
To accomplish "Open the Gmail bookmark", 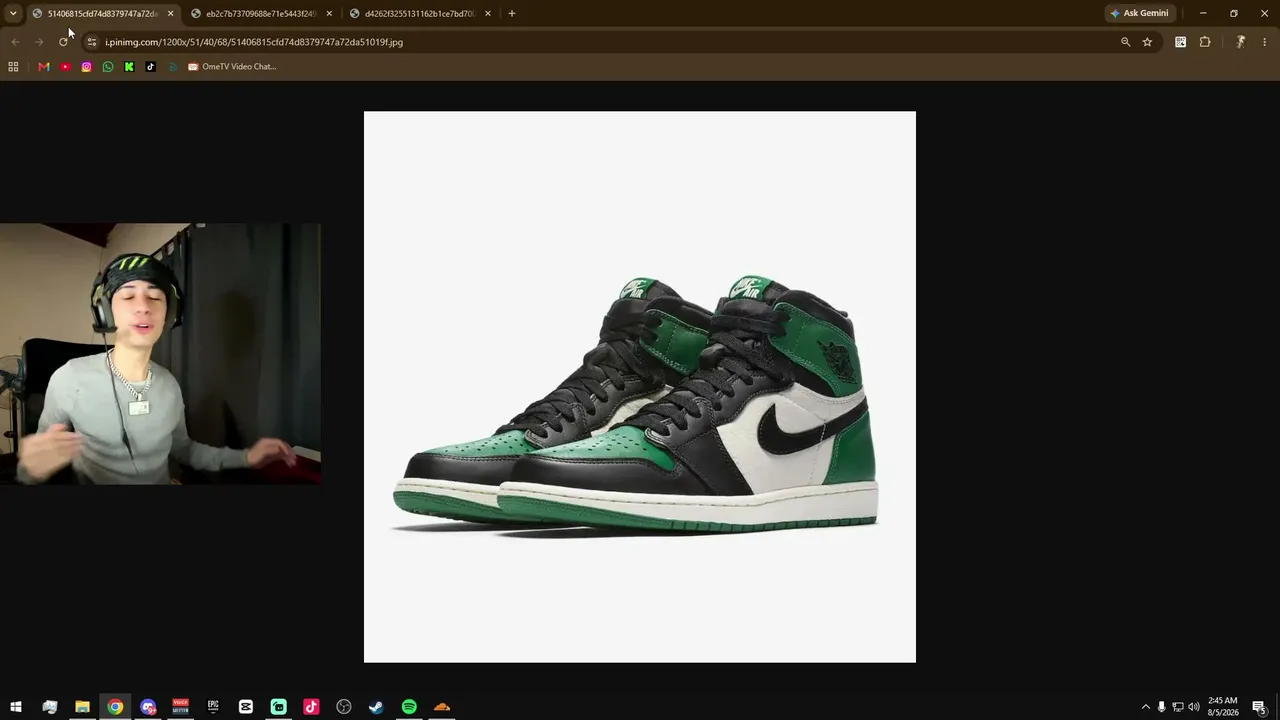I will tap(44, 67).
